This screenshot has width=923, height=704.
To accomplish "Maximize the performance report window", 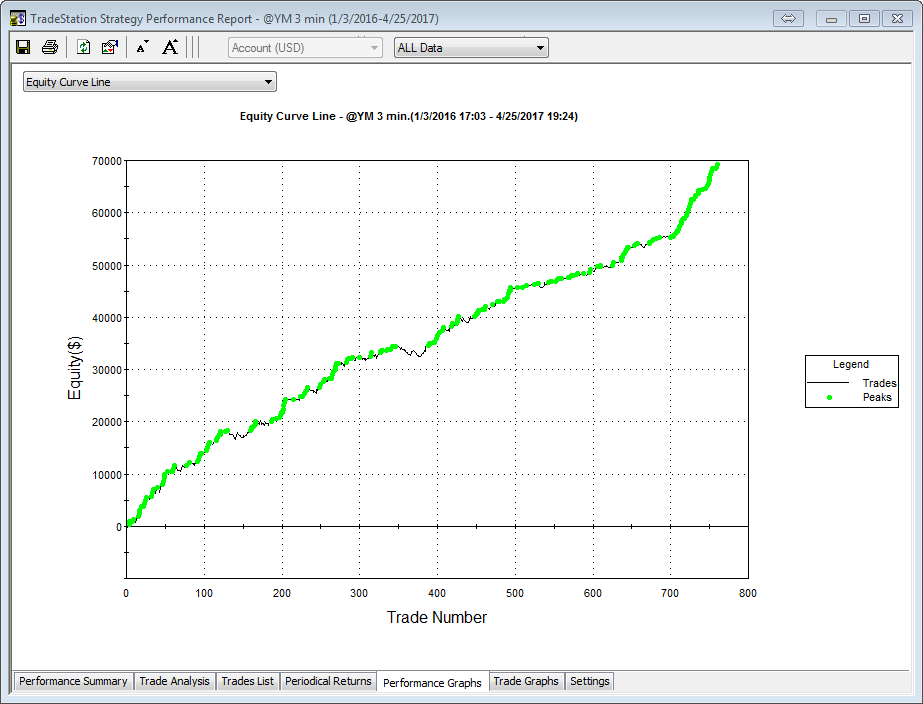I will (x=865, y=19).
